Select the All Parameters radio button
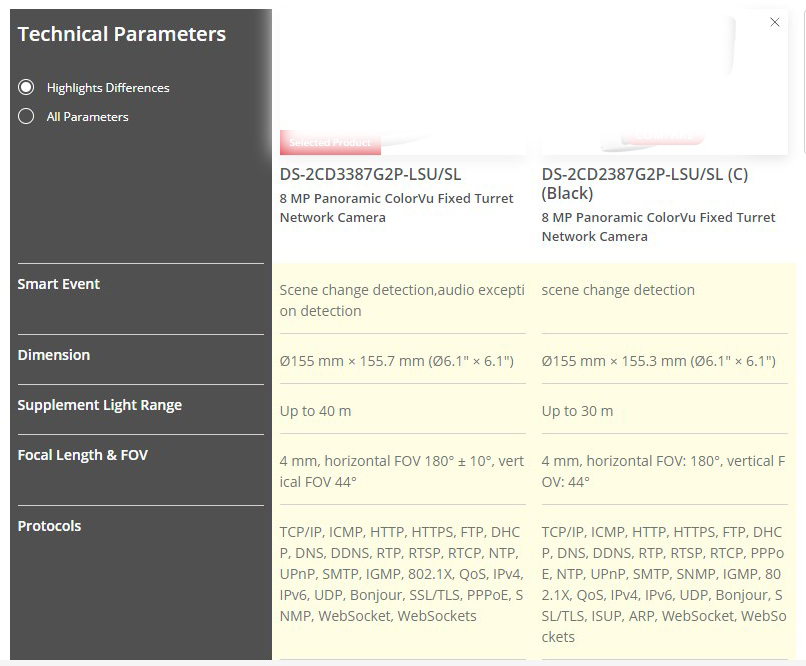Screen dimensions: 806x666 point(26,116)
